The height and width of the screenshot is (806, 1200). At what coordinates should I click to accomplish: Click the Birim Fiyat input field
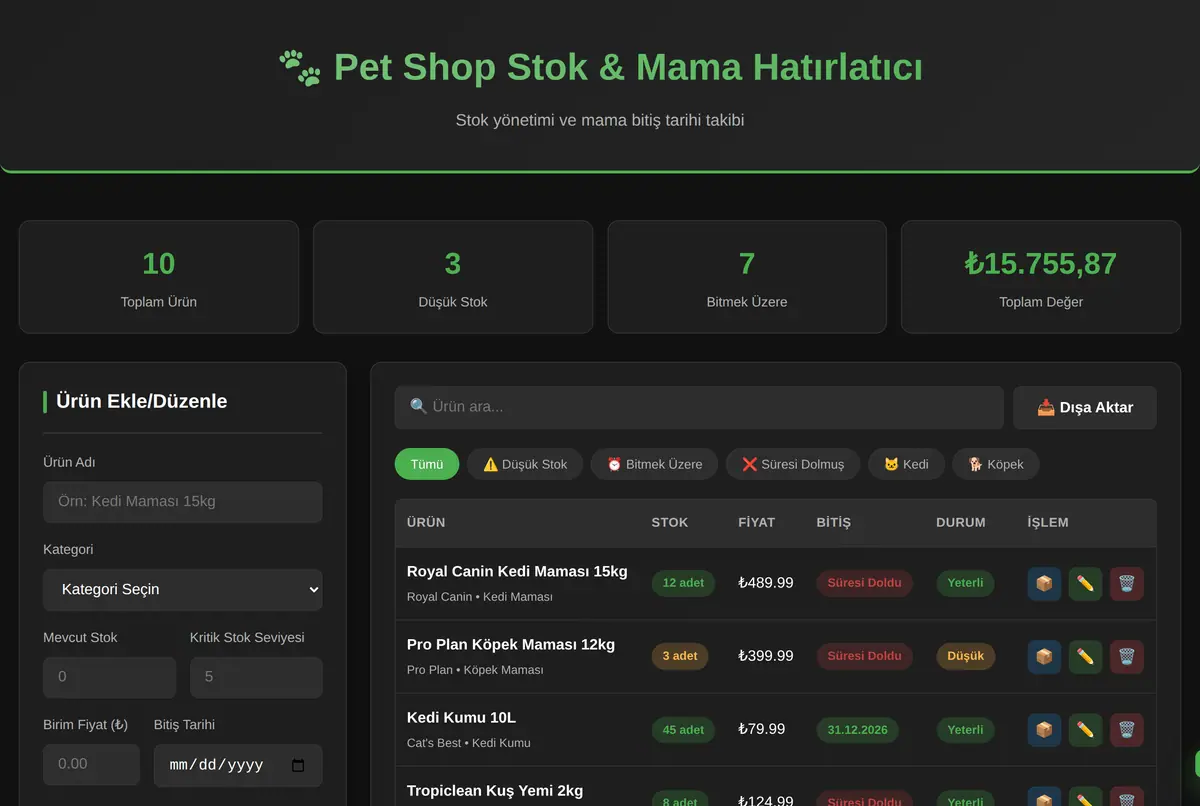(91, 764)
